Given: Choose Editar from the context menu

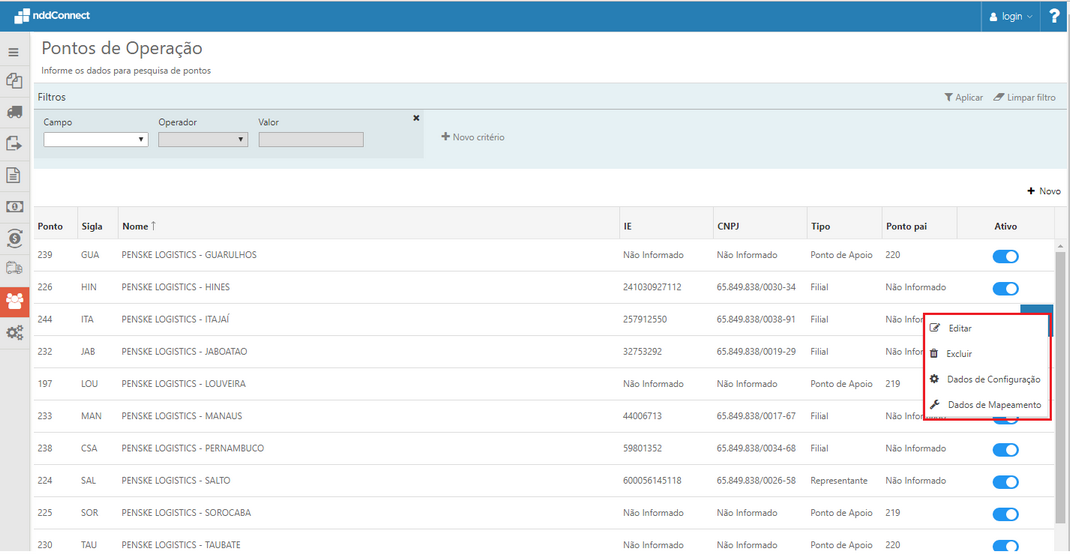Looking at the screenshot, I should pos(959,328).
